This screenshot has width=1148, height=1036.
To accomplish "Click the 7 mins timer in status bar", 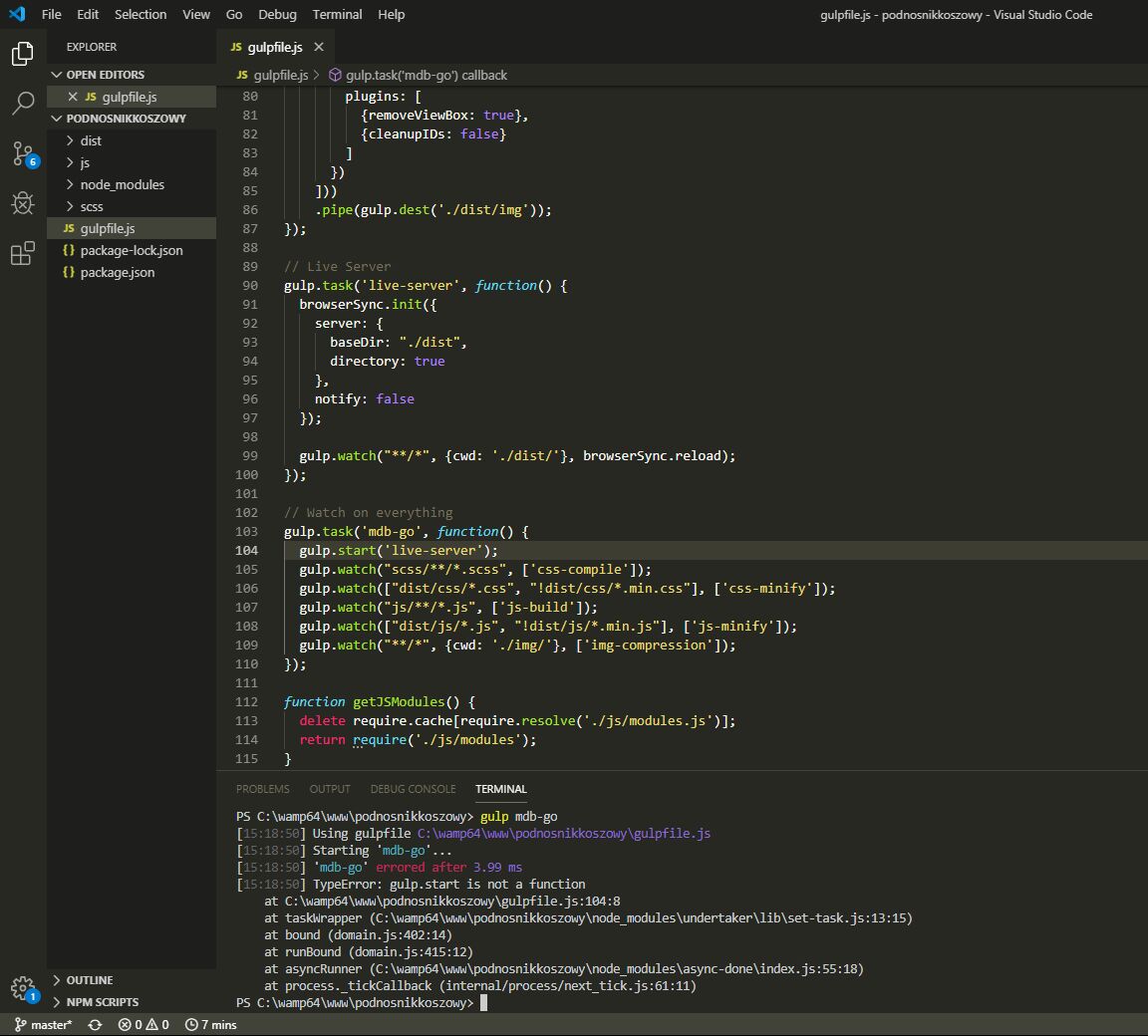I will (x=211, y=1025).
